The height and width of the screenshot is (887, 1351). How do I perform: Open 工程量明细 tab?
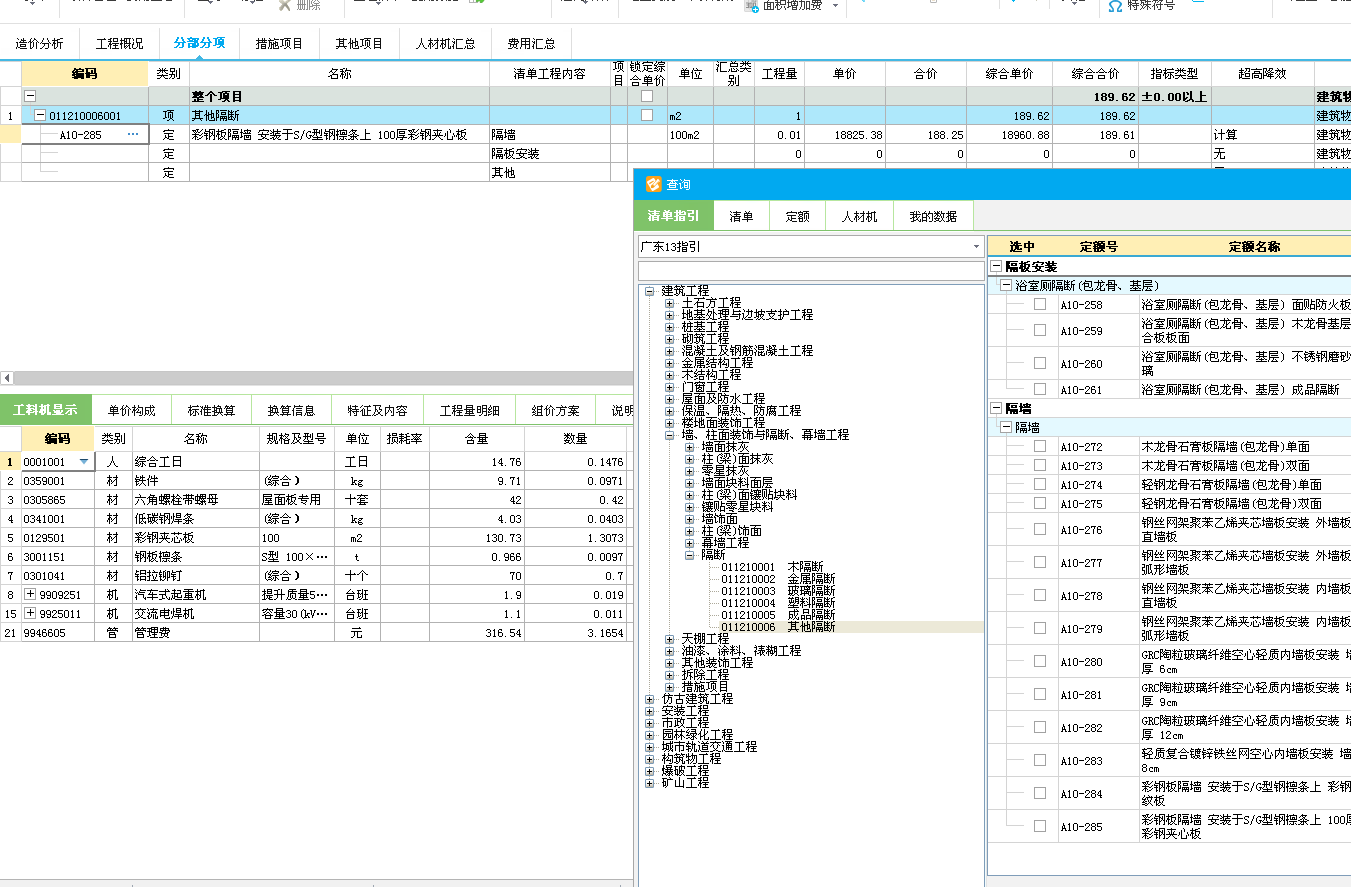point(469,410)
